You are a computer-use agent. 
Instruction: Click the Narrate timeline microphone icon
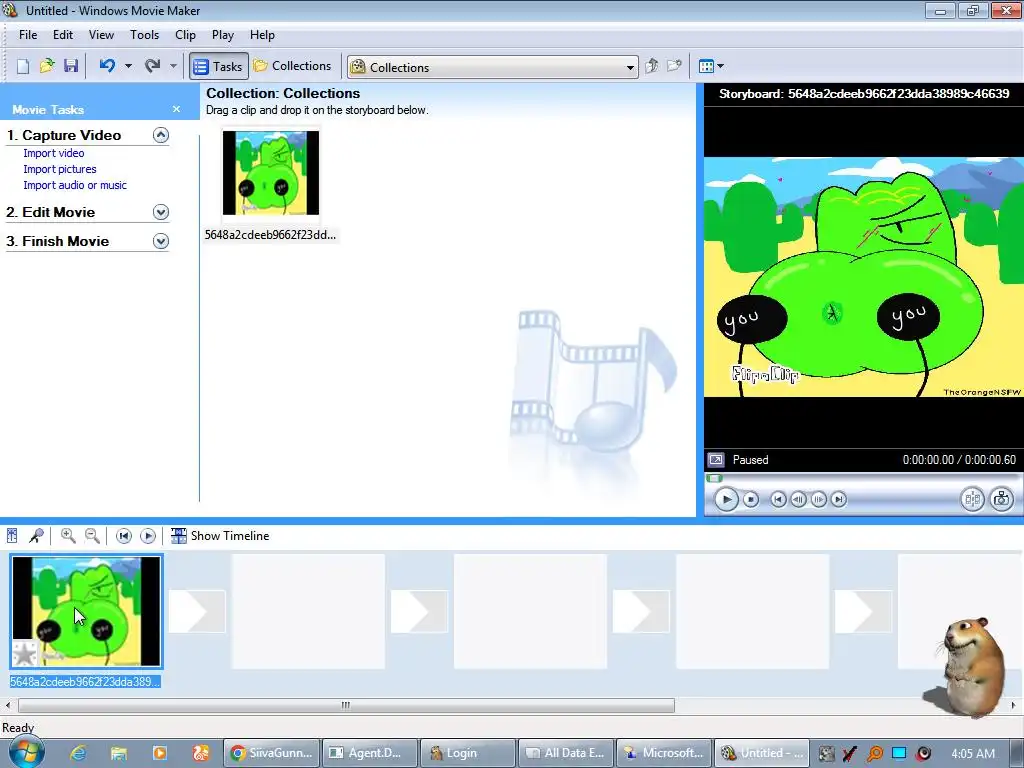pos(36,536)
